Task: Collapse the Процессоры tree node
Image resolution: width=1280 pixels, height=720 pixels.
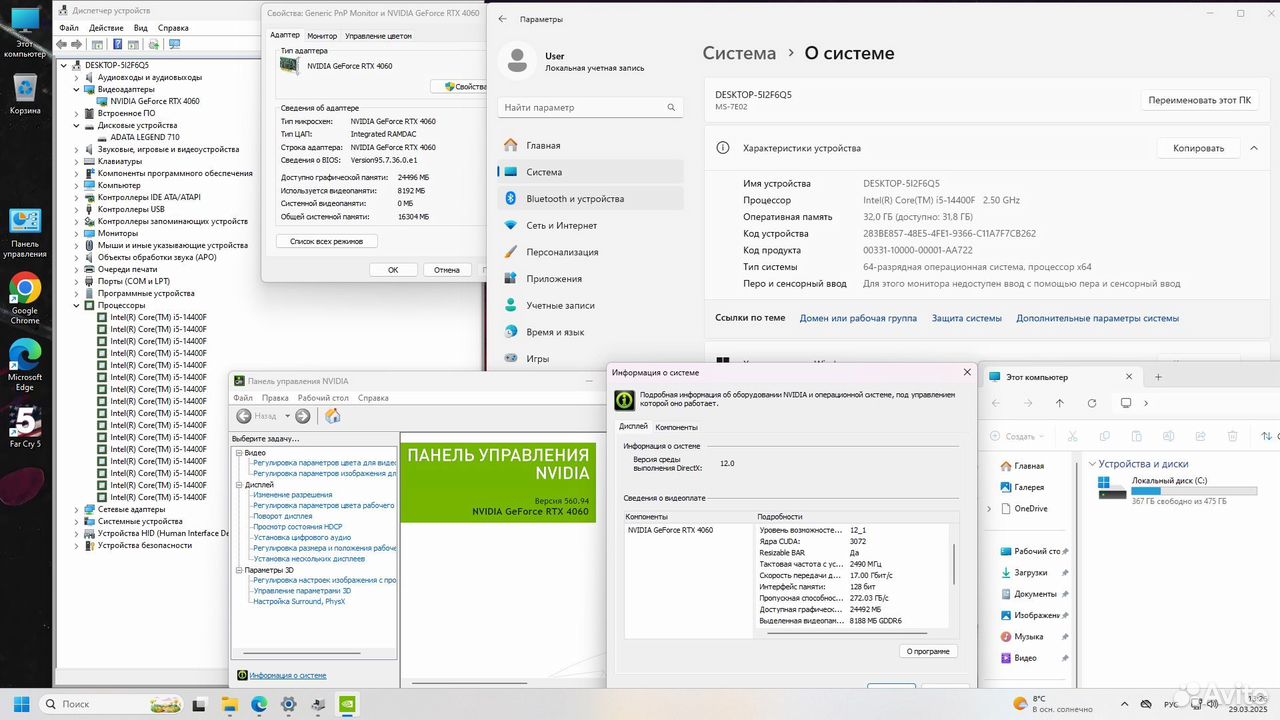Action: click(x=78, y=305)
